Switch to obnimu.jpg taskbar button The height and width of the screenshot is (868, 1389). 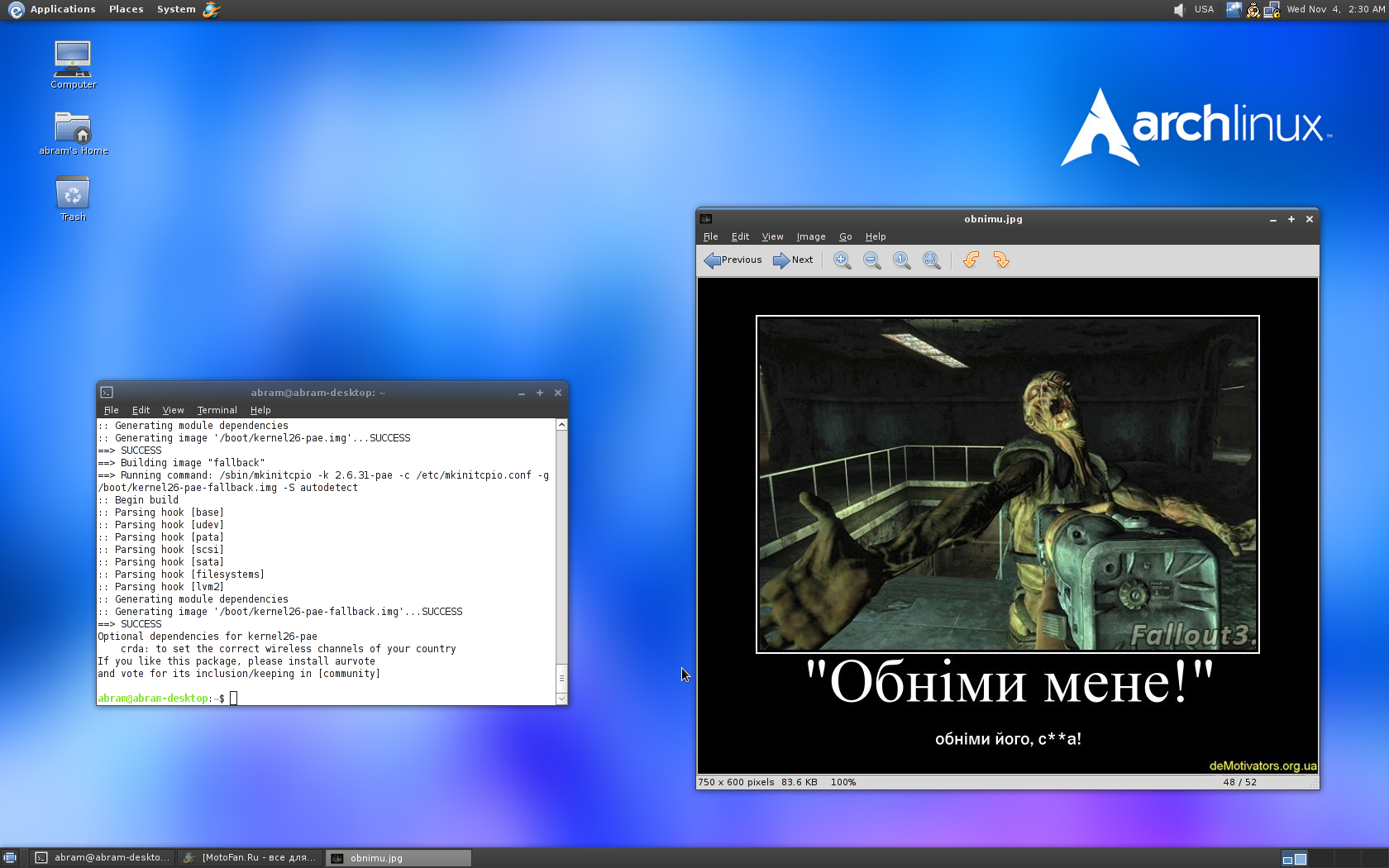(x=399, y=858)
